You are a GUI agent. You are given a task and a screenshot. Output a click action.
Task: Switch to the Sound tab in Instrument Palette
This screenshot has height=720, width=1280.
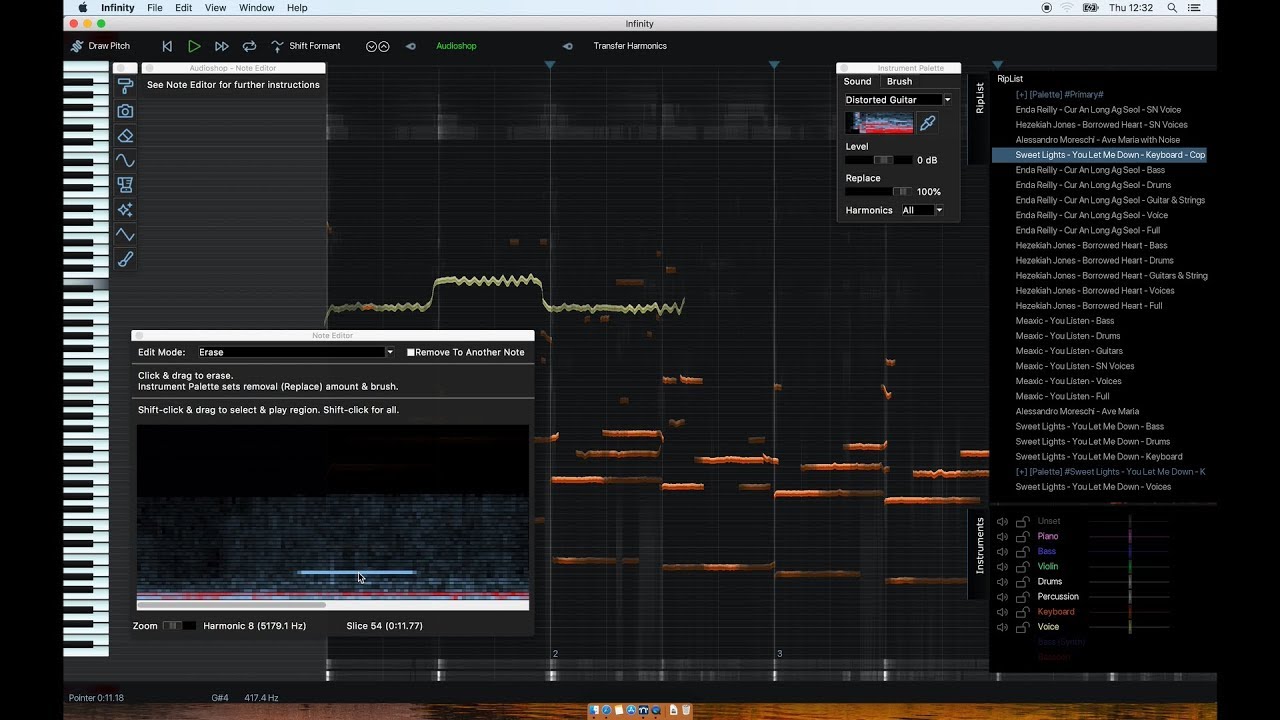click(x=857, y=82)
